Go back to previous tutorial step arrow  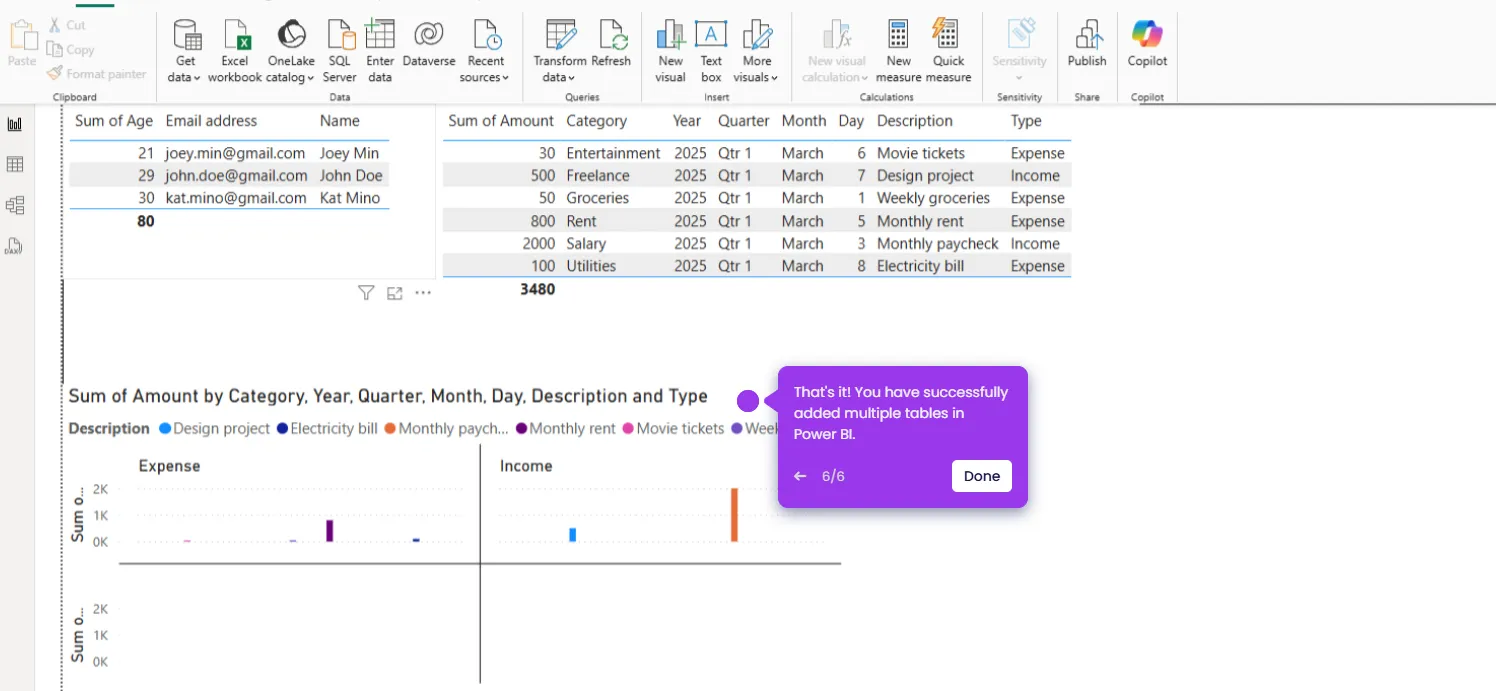pyautogui.click(x=800, y=476)
